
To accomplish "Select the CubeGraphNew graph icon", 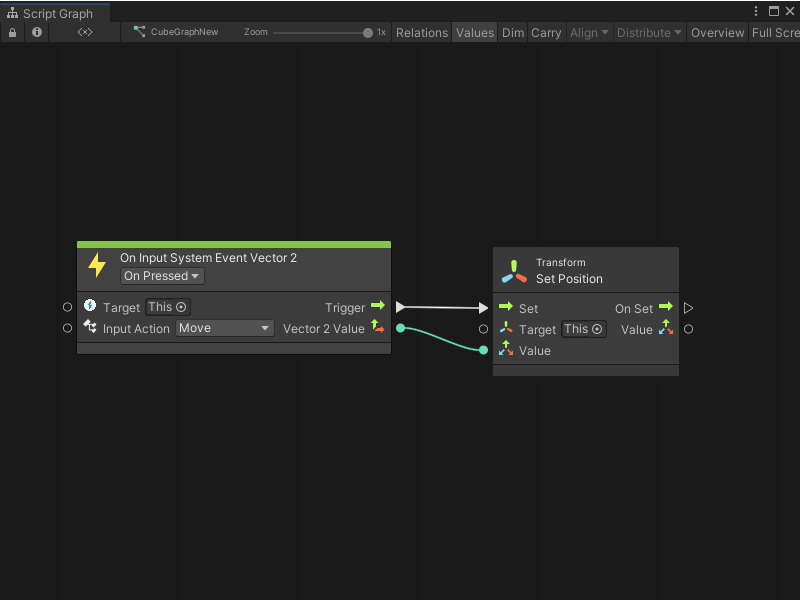I will click(139, 32).
